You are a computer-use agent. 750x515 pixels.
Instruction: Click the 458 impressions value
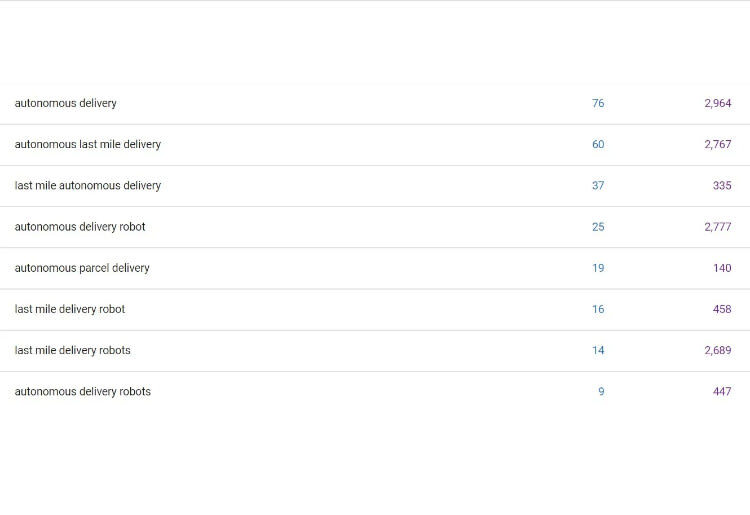722,309
